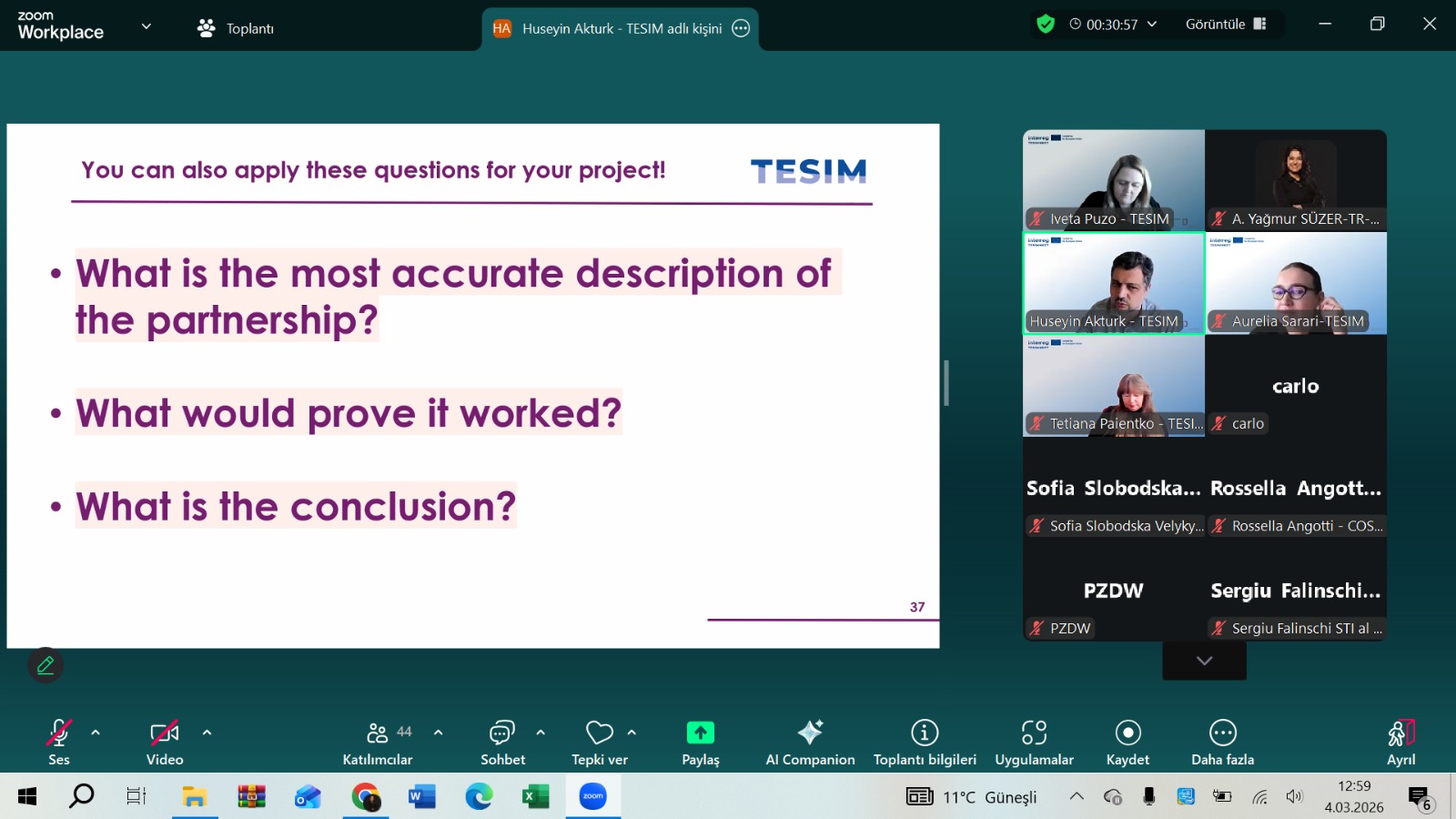Open Daha fazla more options
The height and width of the screenshot is (819, 1456).
pos(1222,742)
